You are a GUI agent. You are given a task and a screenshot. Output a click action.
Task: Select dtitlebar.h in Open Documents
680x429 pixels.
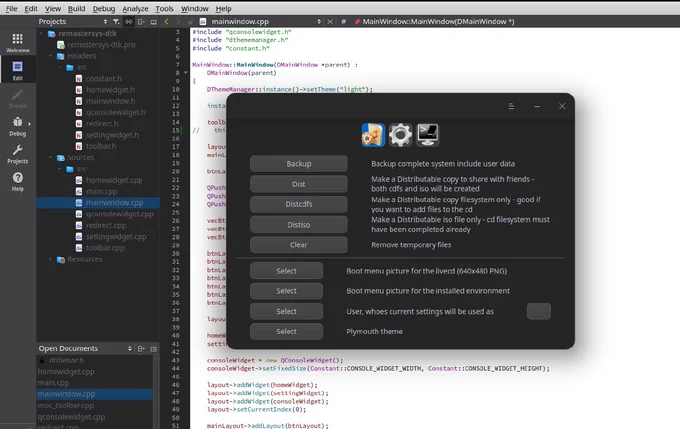66,360
